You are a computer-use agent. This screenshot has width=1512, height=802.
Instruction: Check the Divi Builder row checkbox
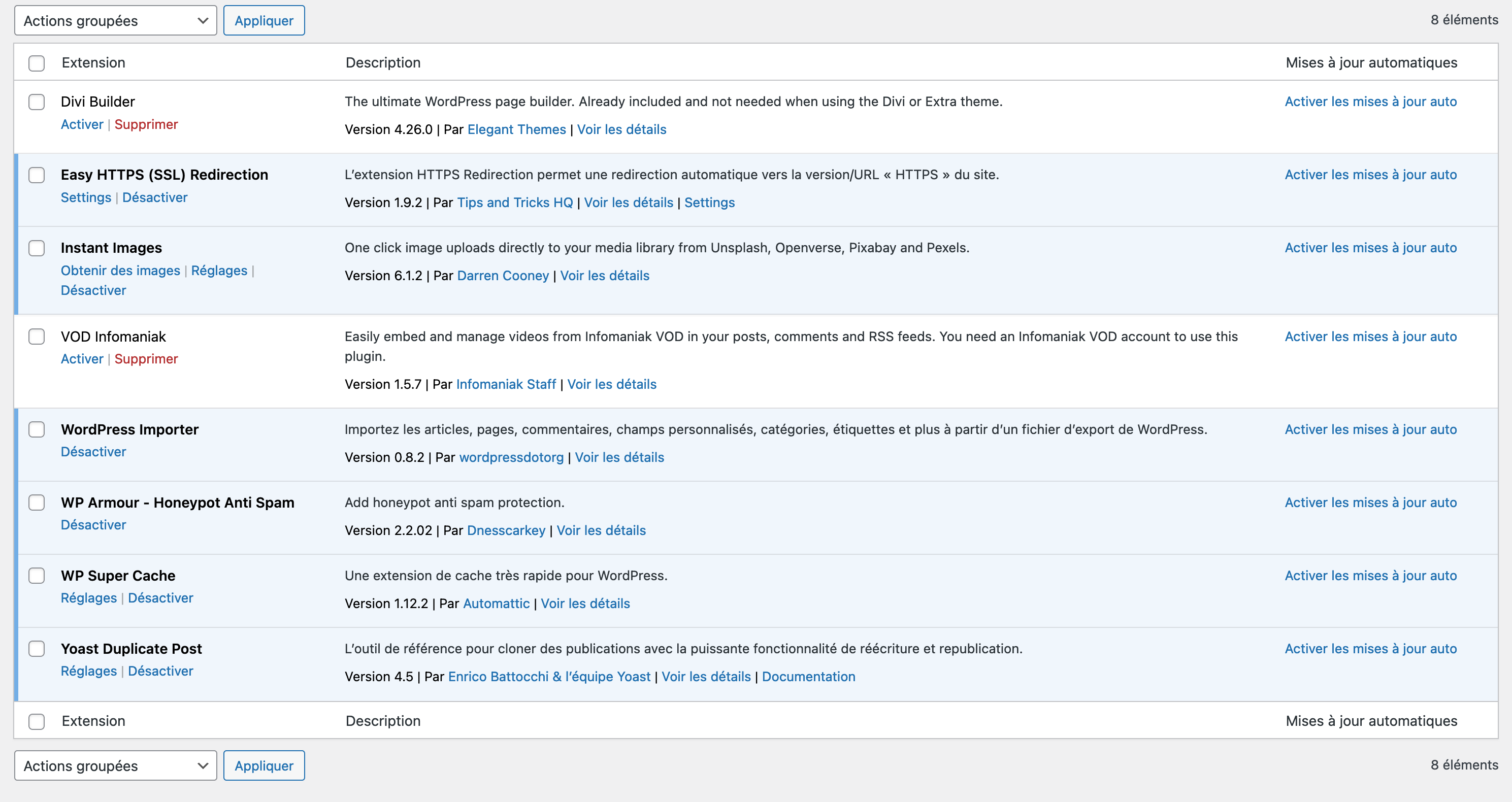pos(37,102)
